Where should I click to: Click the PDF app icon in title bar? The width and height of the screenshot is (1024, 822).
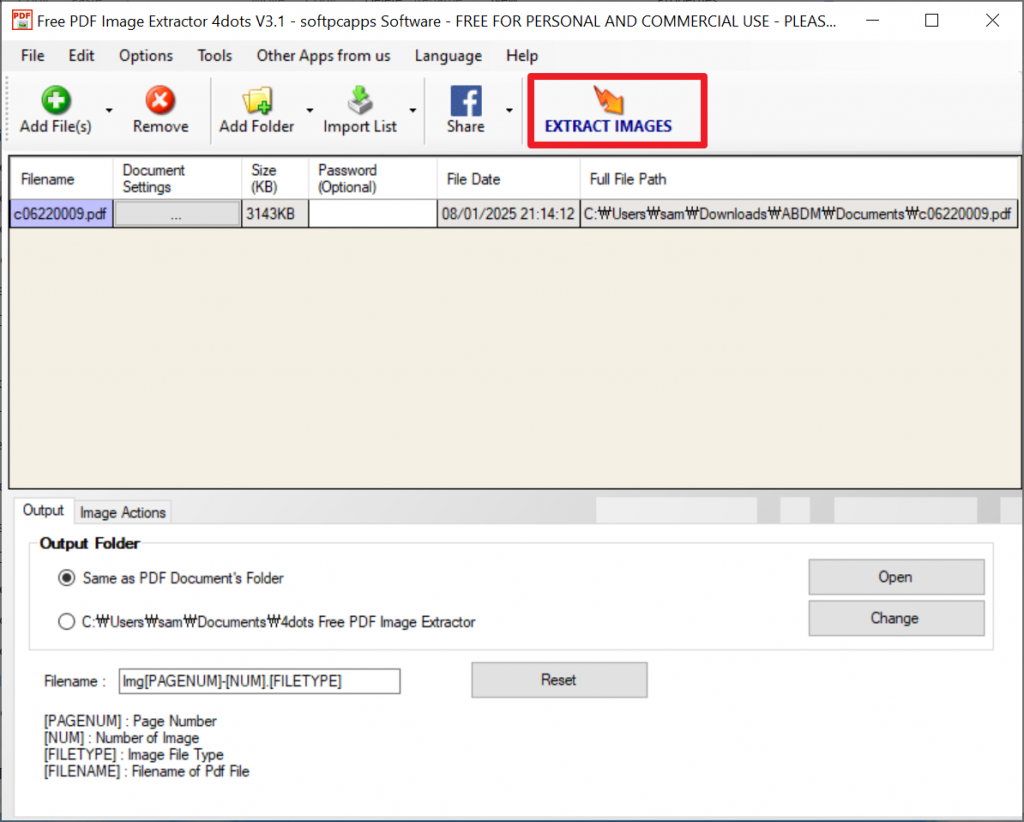(x=22, y=20)
